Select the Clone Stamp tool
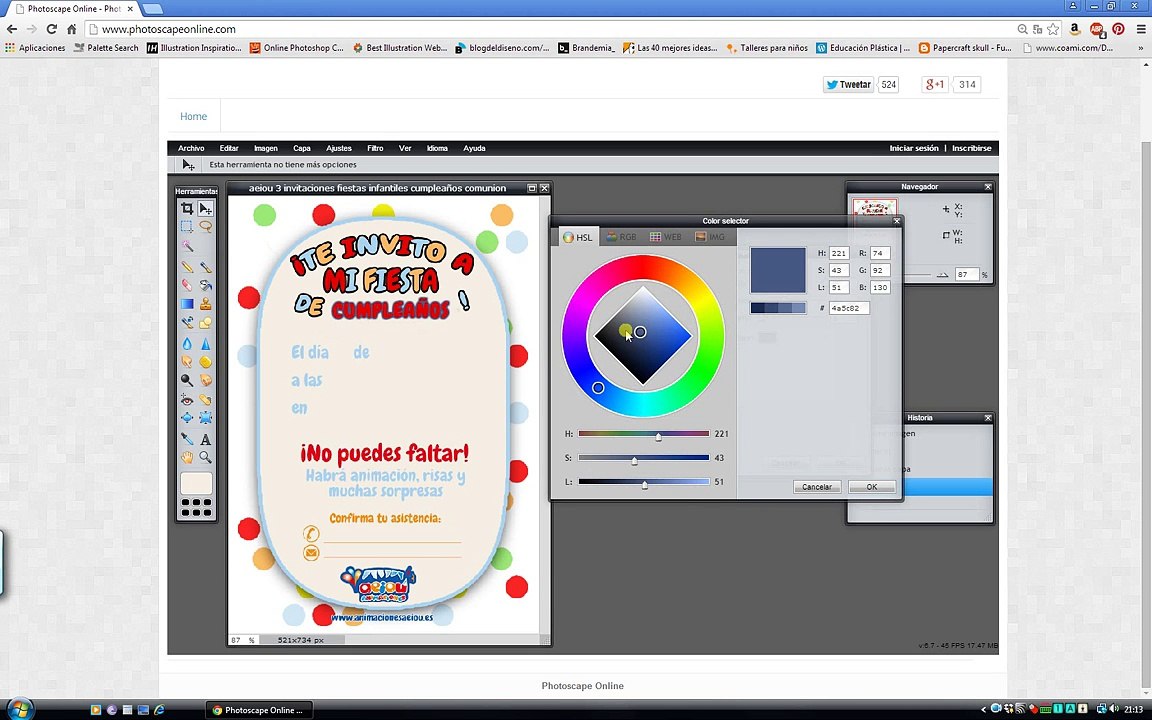 point(206,303)
